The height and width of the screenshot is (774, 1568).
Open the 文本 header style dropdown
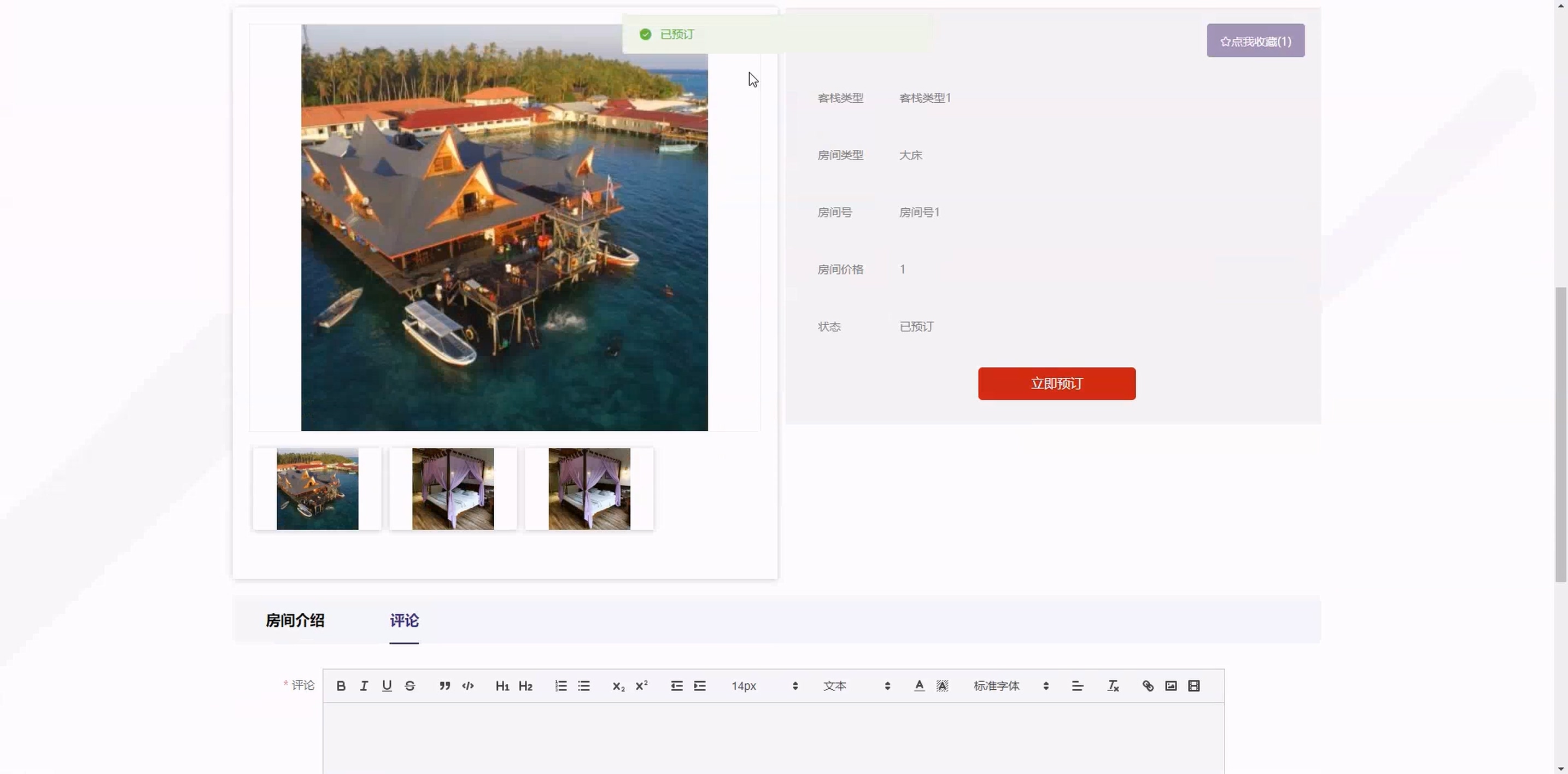click(x=856, y=686)
